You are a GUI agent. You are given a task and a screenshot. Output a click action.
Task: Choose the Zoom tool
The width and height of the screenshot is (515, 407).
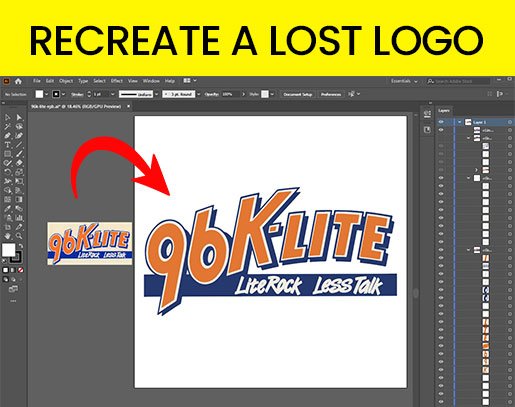pos(19,236)
